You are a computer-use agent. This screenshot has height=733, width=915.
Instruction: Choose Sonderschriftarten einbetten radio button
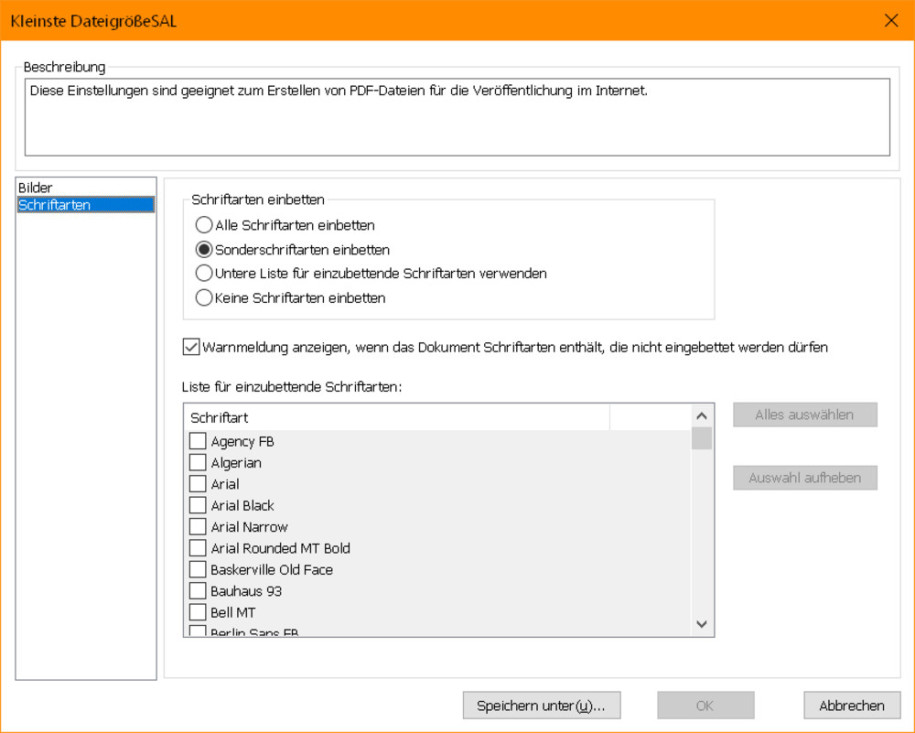(x=204, y=249)
